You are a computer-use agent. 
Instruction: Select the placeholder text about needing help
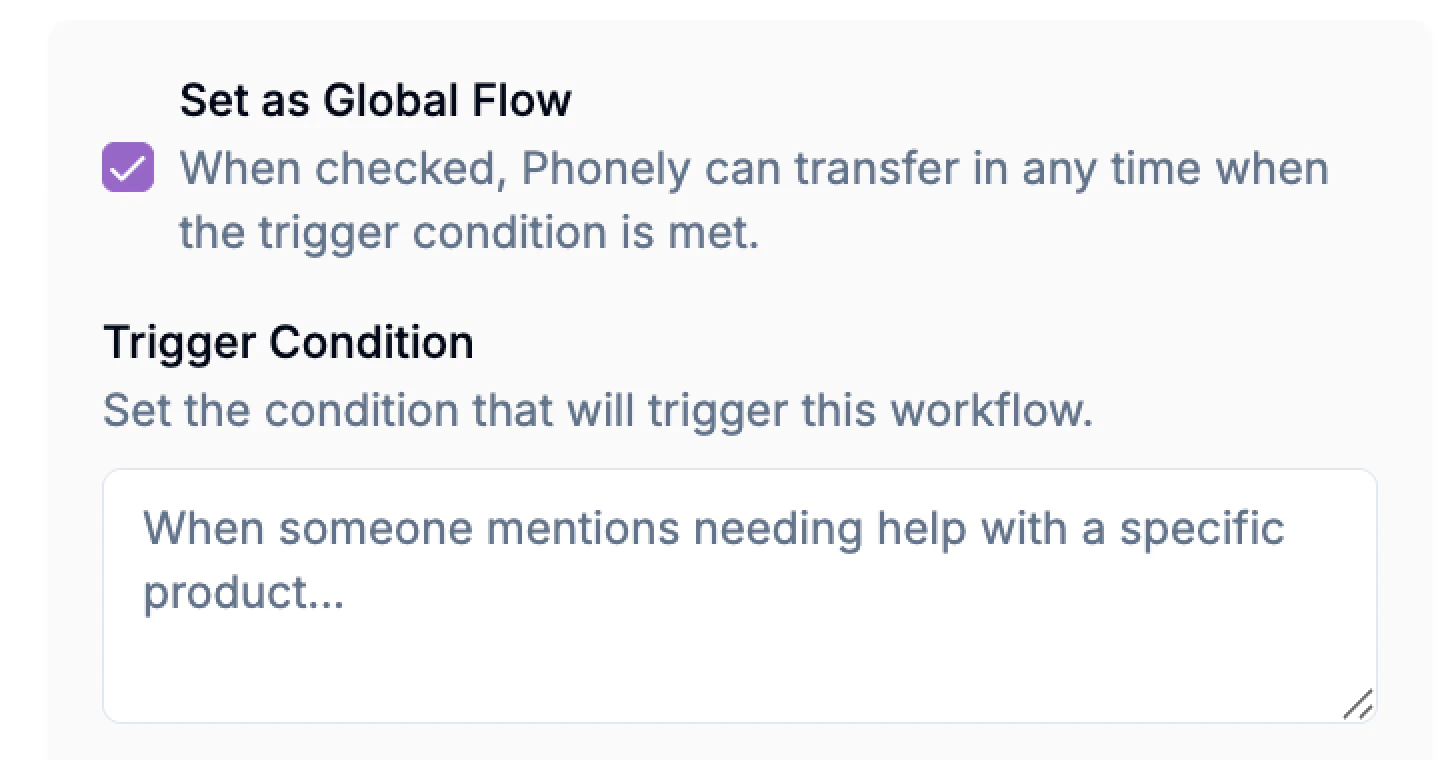pos(713,528)
